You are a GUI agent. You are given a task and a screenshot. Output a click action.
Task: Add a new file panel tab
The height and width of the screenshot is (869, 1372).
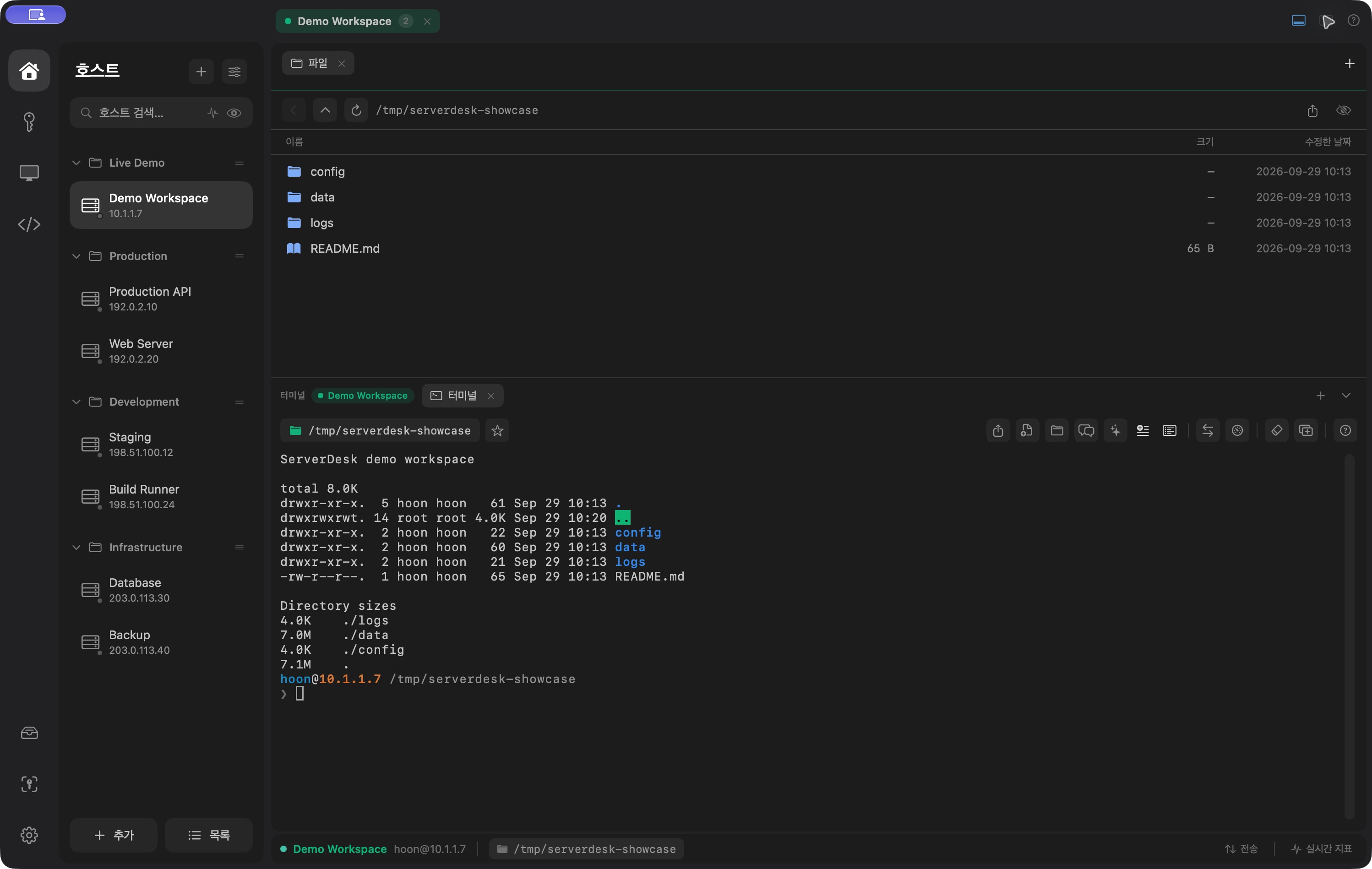tap(1349, 63)
